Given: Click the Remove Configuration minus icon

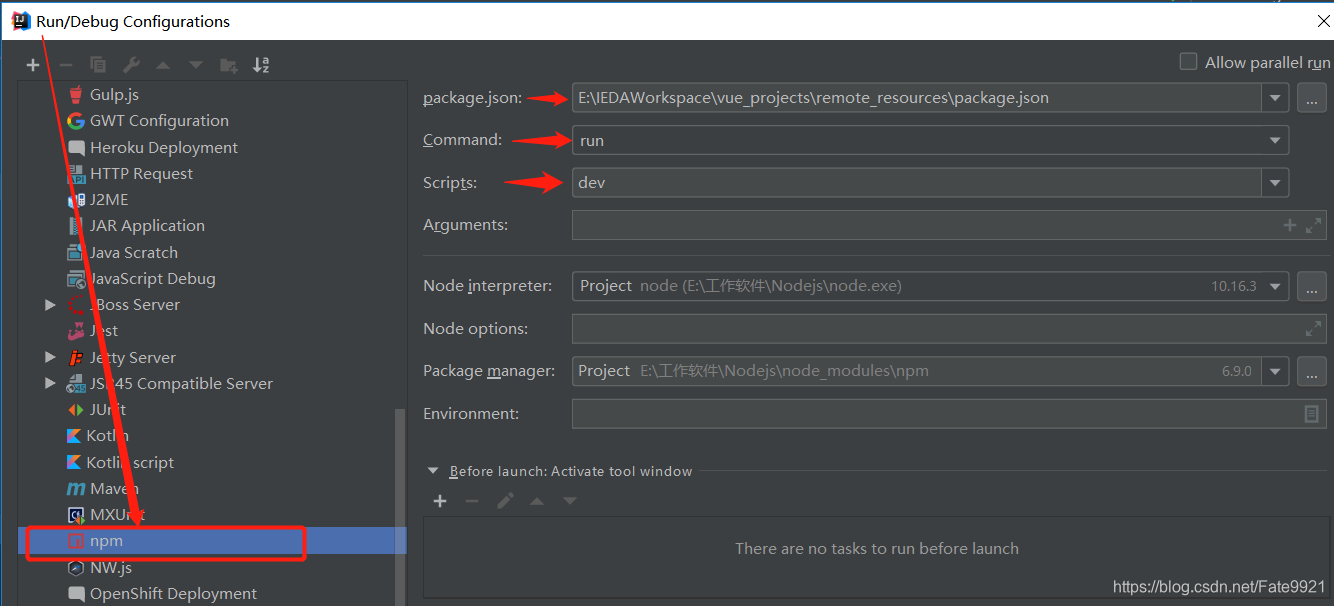Looking at the screenshot, I should tap(66, 65).
